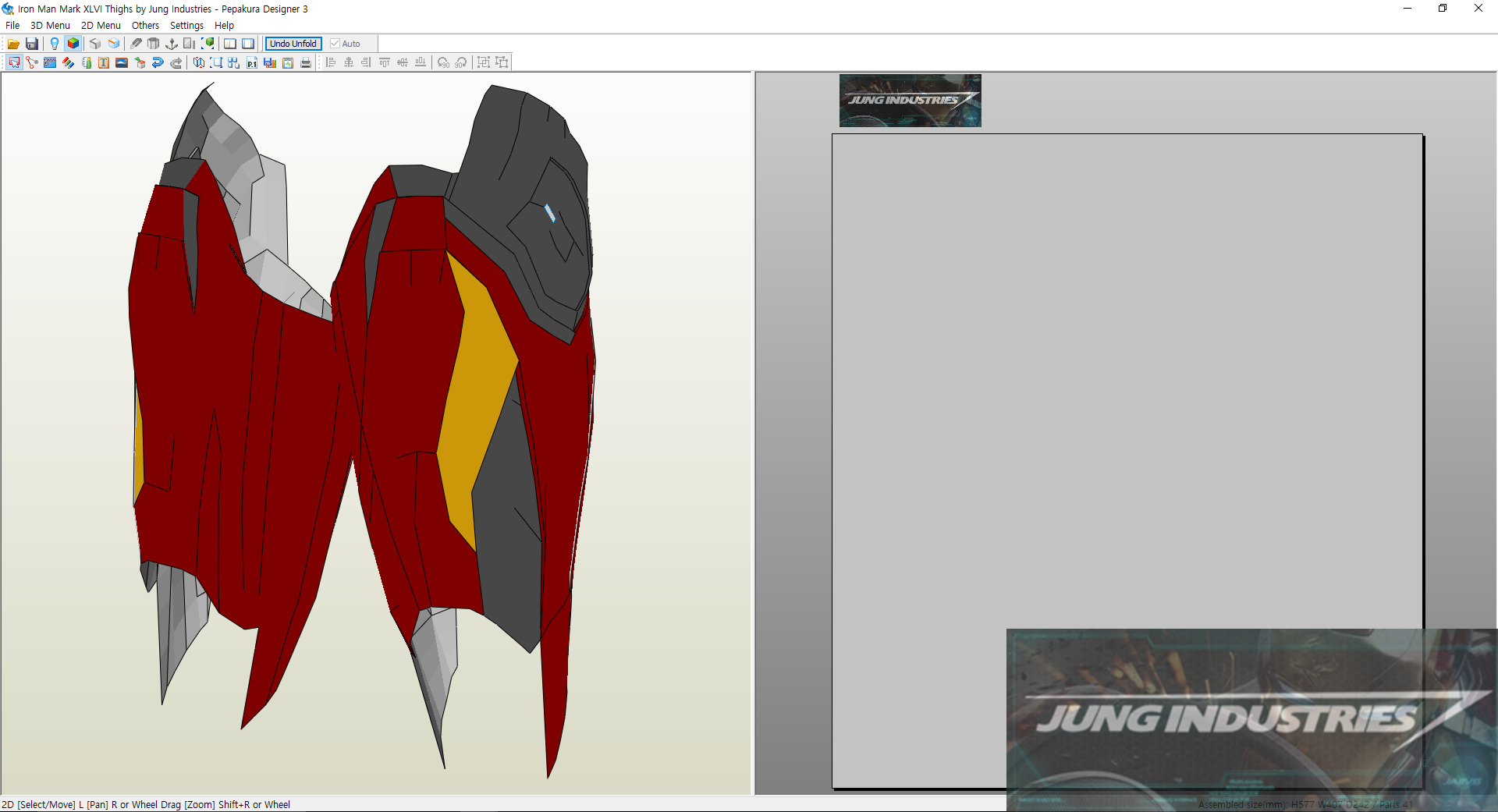Open the Help menu
Screen dimensions: 1498x812
click(224, 25)
